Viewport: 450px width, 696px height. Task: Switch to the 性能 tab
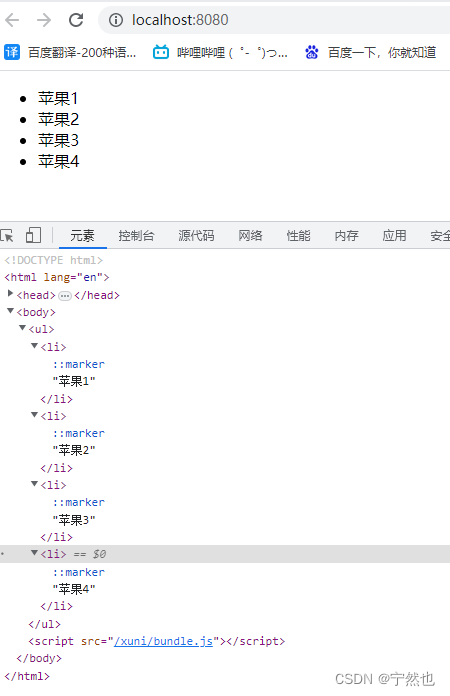coord(298,236)
